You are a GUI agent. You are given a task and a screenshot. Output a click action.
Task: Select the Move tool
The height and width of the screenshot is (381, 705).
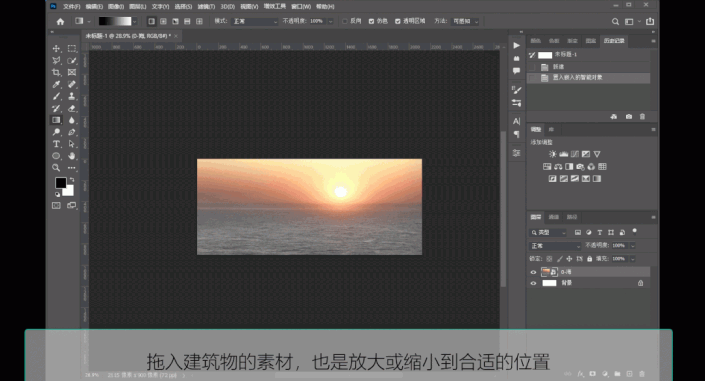[x=56, y=49]
